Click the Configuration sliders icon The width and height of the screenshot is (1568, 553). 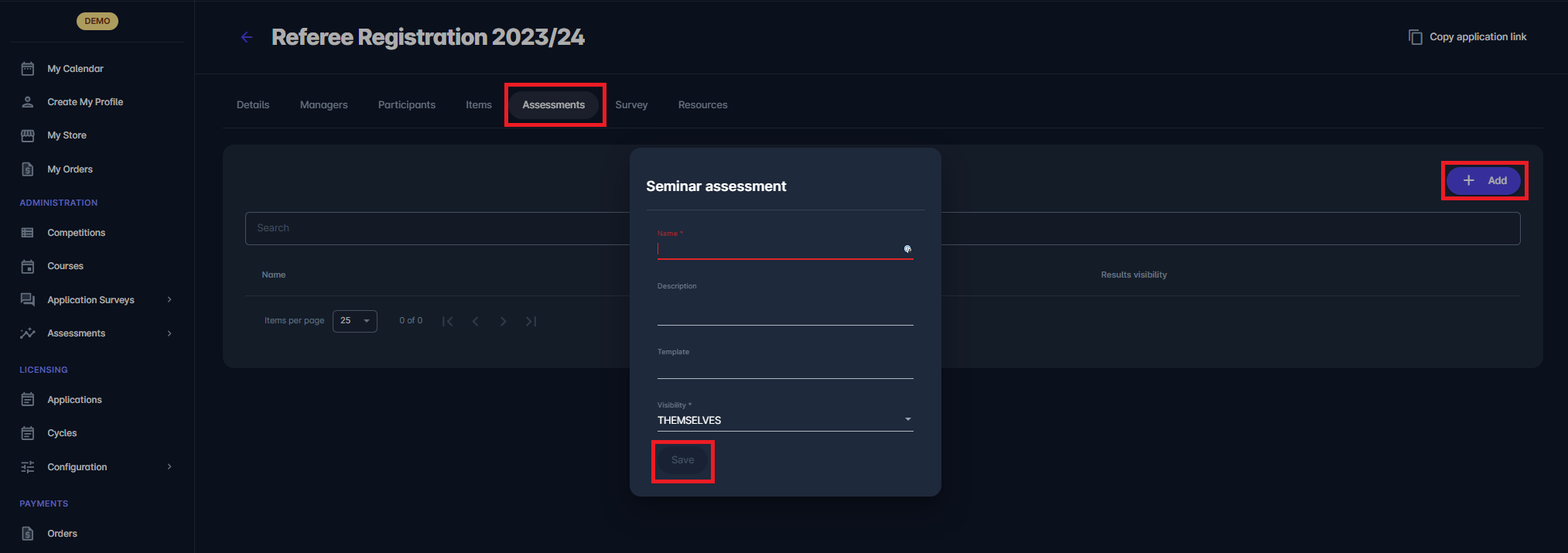click(28, 467)
